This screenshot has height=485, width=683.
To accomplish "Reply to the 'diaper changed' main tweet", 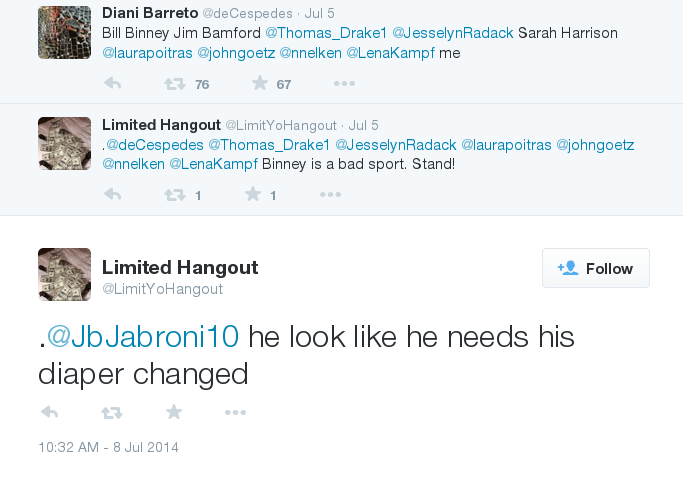I will click(x=49, y=412).
